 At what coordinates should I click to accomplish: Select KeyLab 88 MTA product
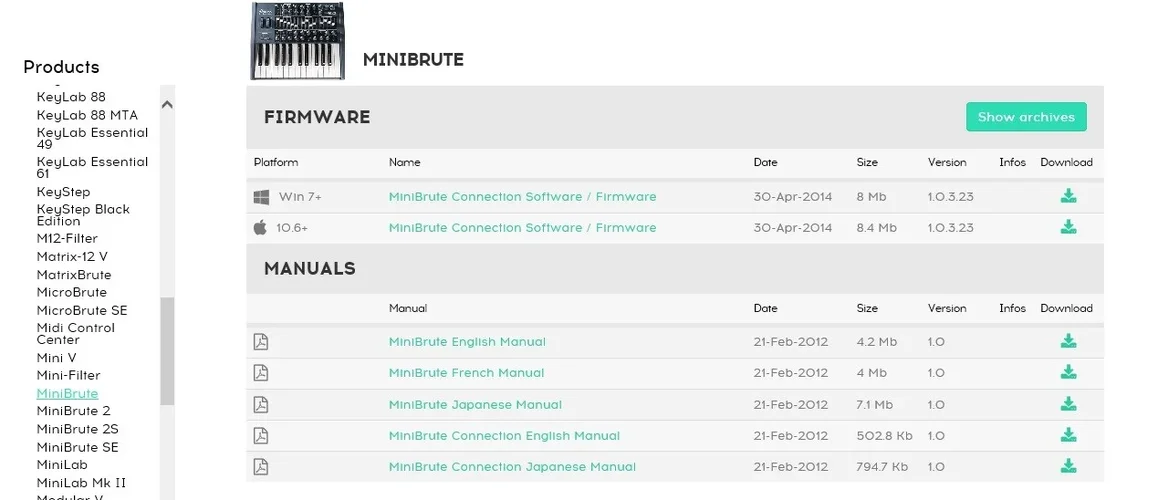(x=87, y=115)
